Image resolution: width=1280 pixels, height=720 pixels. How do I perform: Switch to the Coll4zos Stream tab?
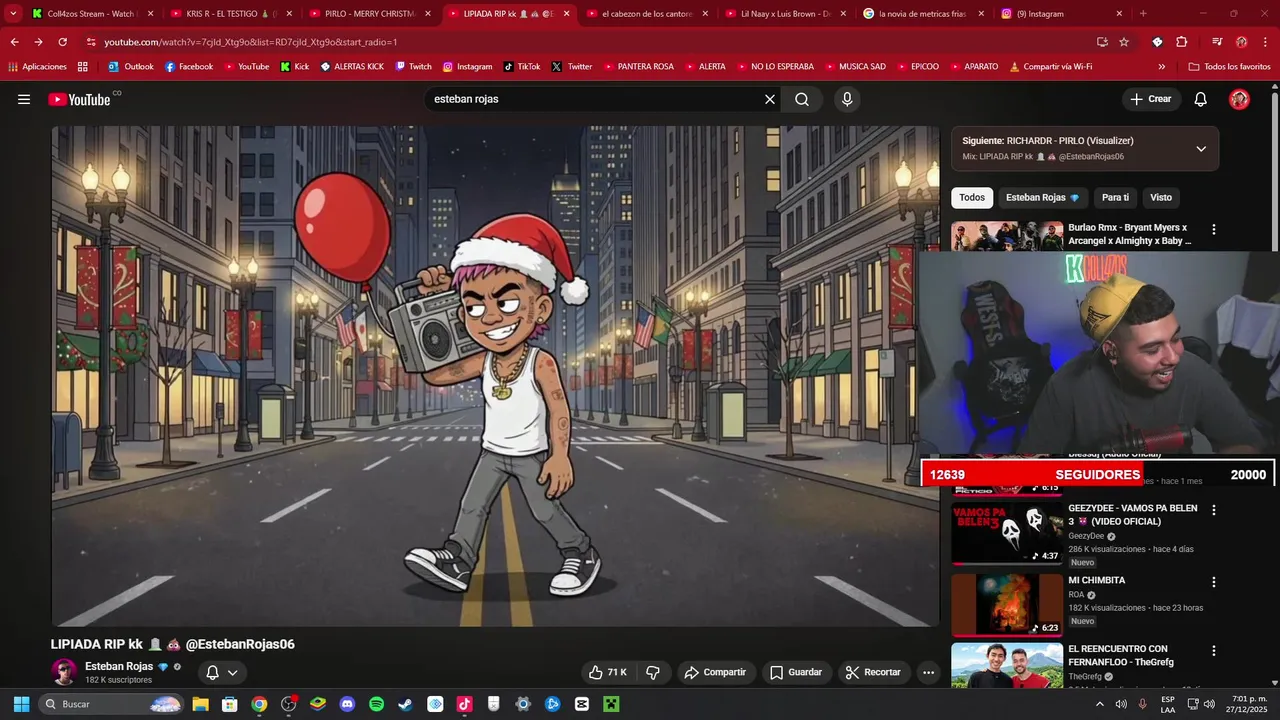pos(92,14)
